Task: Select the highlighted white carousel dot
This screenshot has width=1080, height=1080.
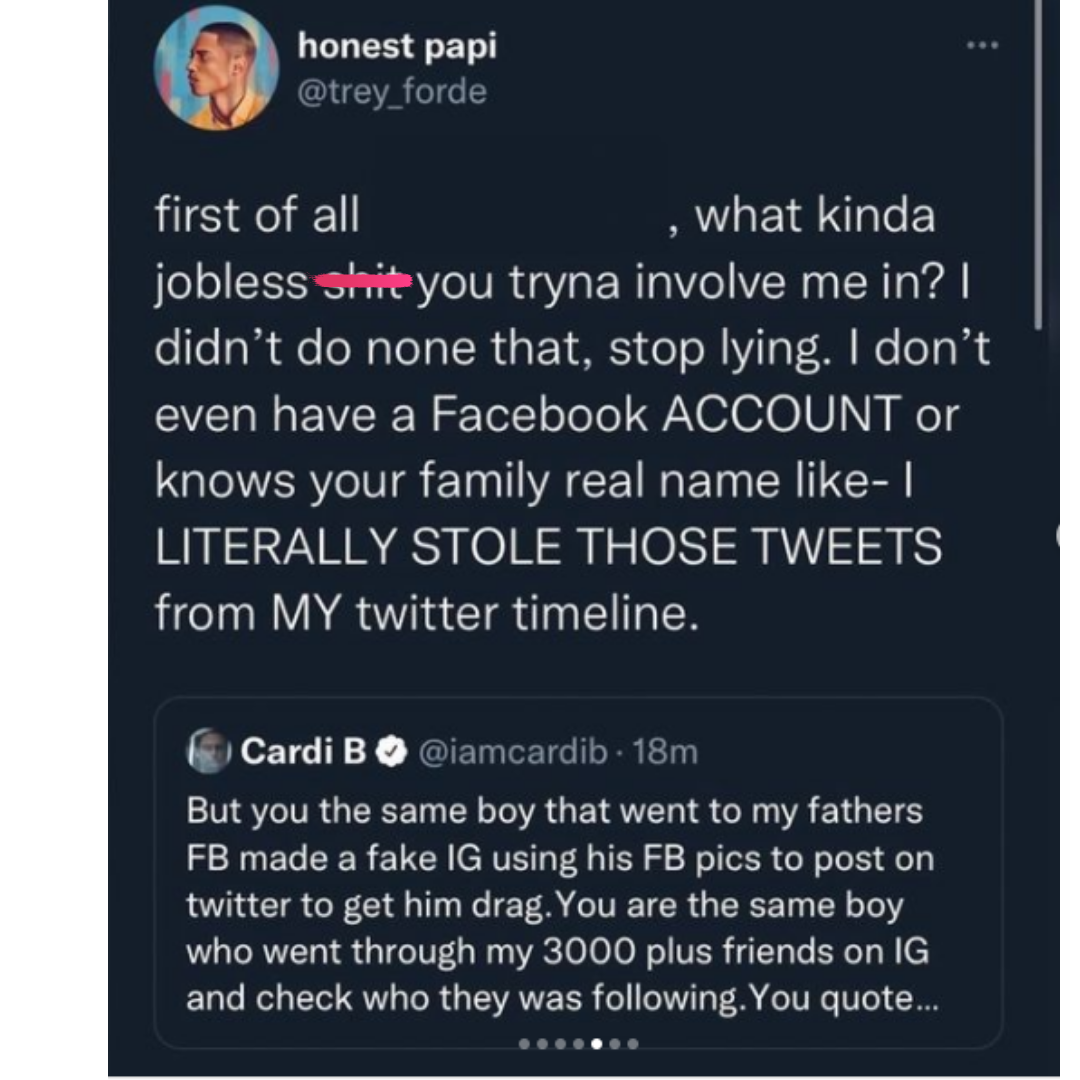Action: (596, 1044)
